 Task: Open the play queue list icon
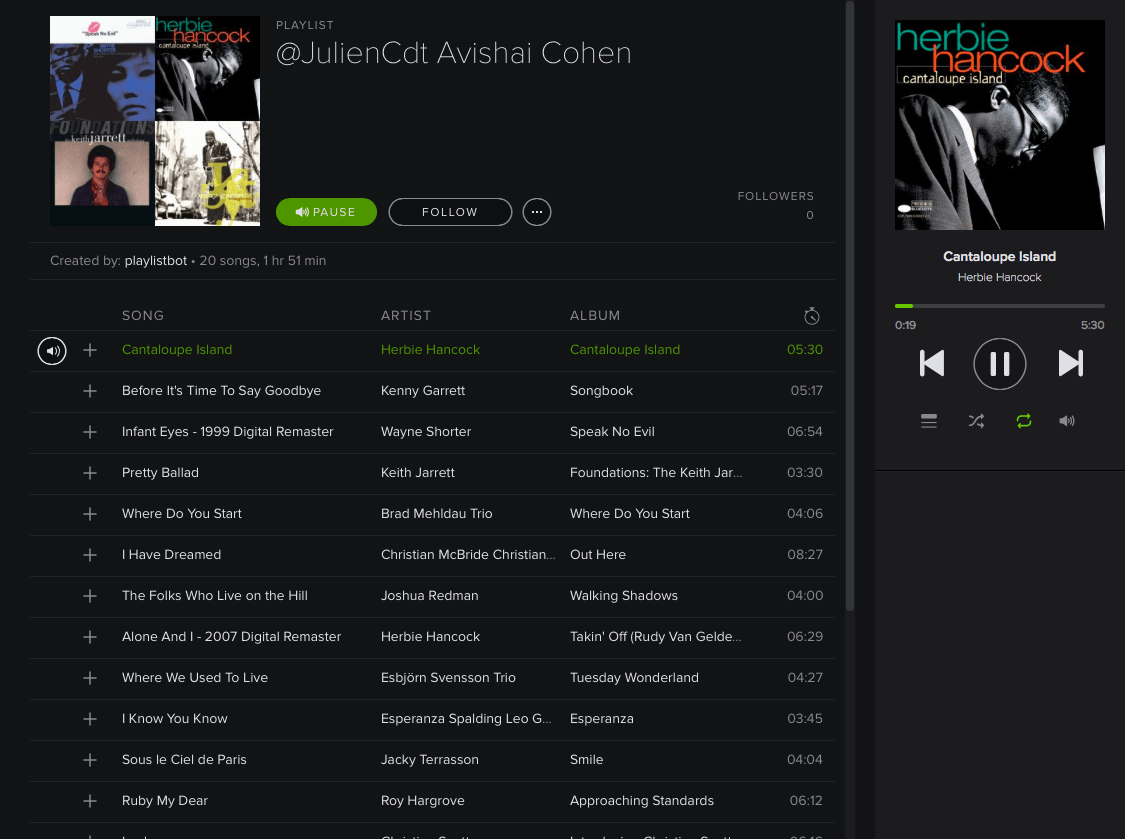coord(929,421)
